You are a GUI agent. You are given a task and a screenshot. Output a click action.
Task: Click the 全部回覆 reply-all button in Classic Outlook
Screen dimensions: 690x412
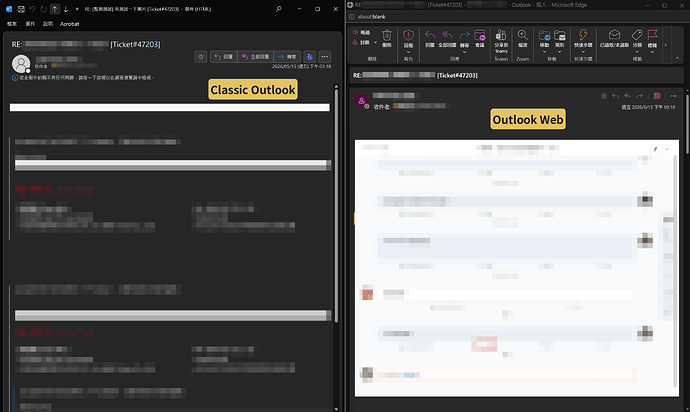click(255, 57)
